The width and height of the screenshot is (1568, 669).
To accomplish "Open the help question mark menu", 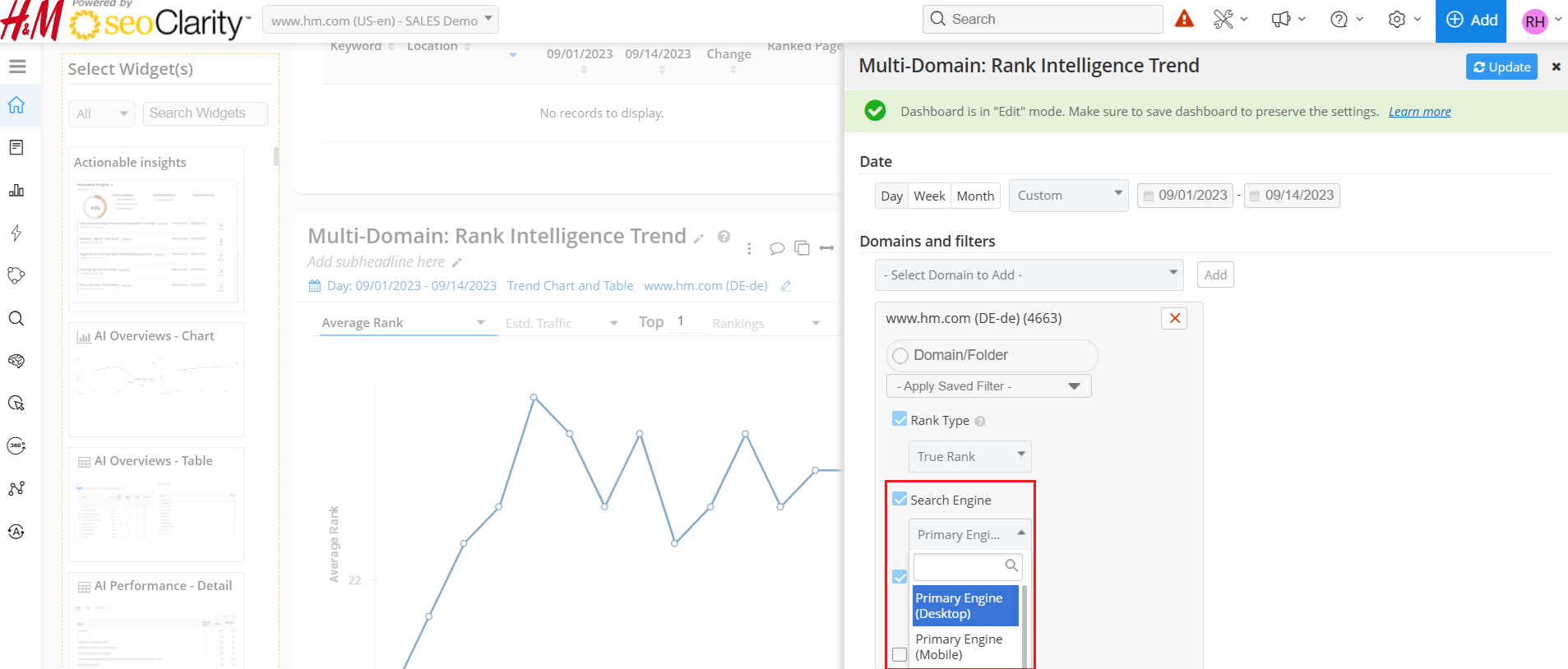I will pos(1339,19).
